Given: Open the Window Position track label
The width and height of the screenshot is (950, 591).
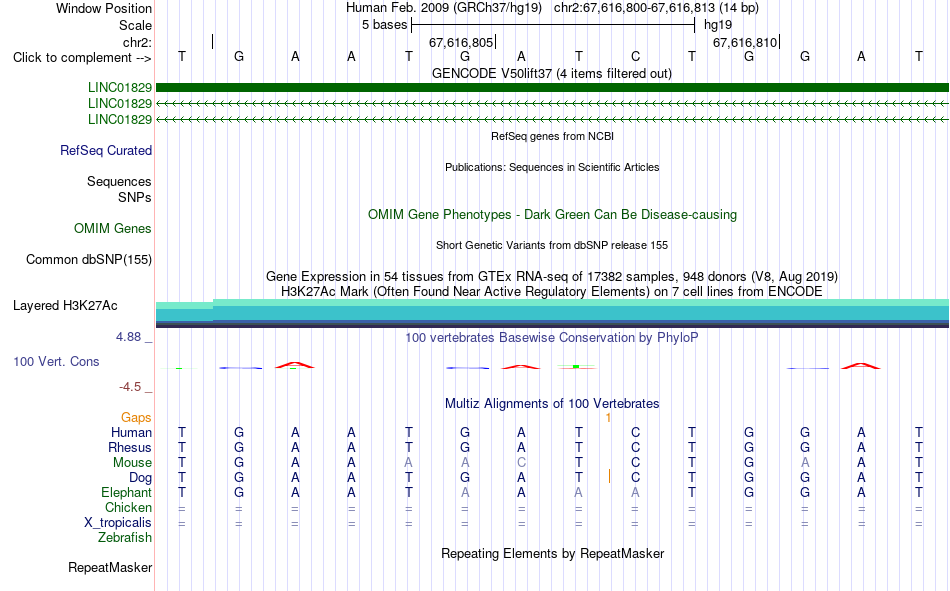Looking at the screenshot, I should point(104,8).
